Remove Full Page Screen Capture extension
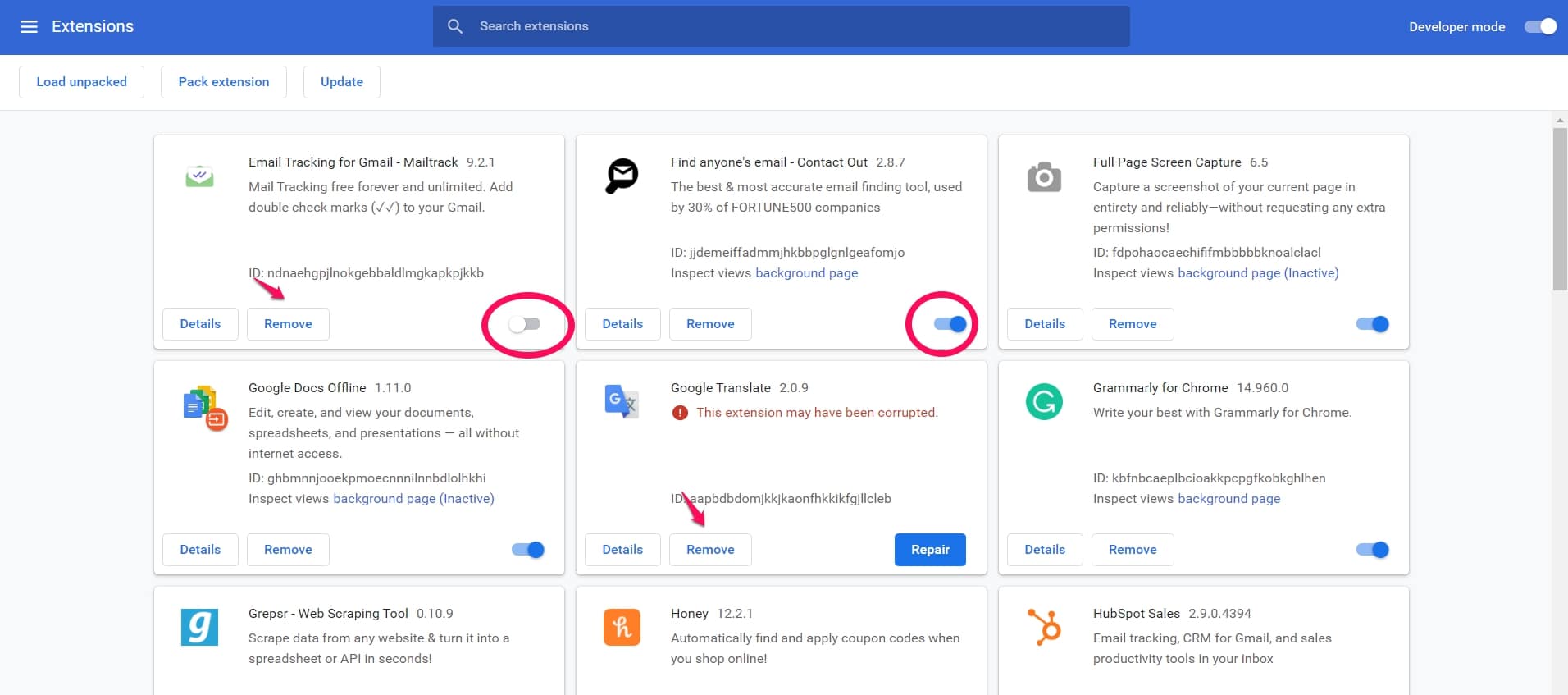The width and height of the screenshot is (1568, 695). click(x=1133, y=324)
